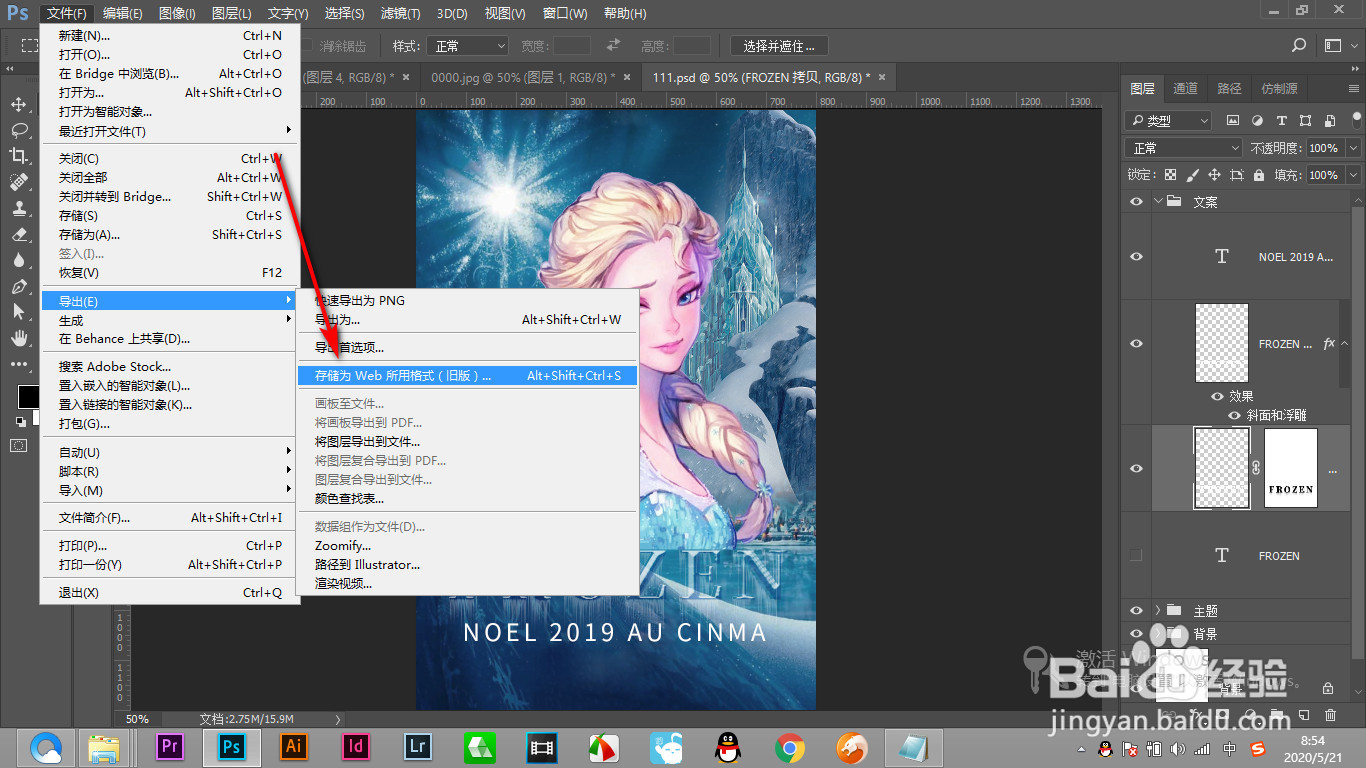Viewport: 1366px width, 768px height.
Task: Collapse the 文案 layer group
Action: [1158, 201]
